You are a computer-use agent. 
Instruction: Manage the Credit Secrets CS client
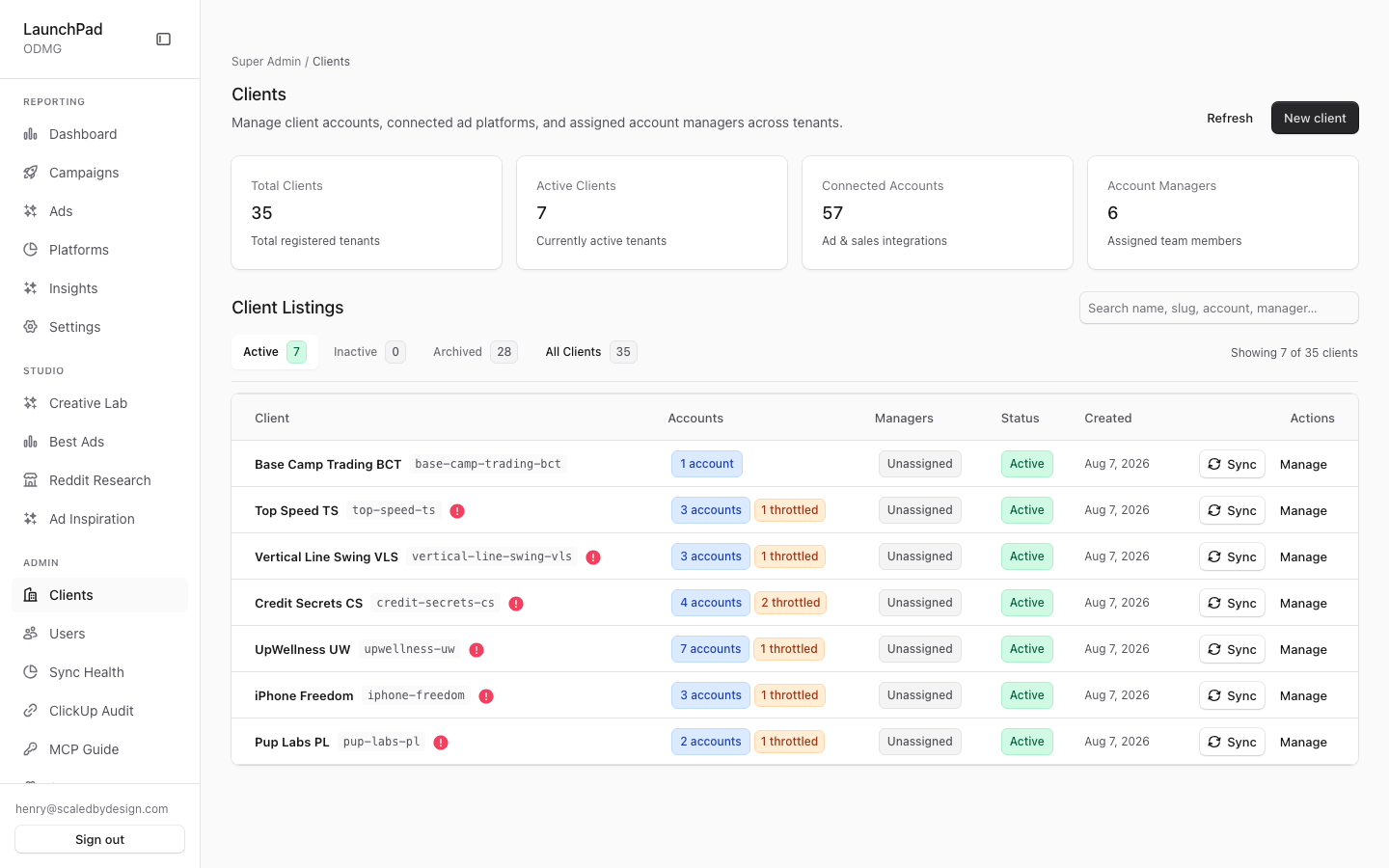pos(1303,603)
